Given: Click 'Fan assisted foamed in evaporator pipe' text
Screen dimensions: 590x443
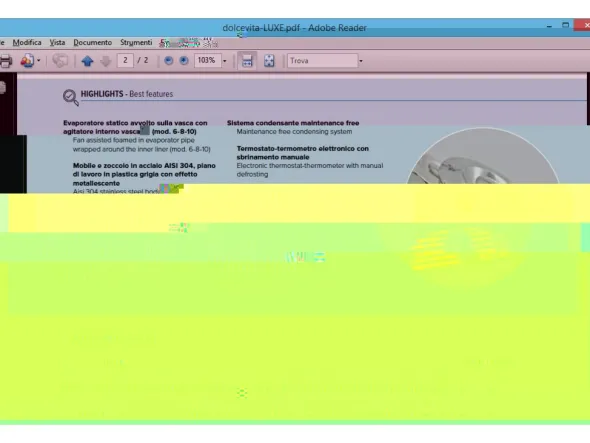Looking at the screenshot, I should point(134,140).
